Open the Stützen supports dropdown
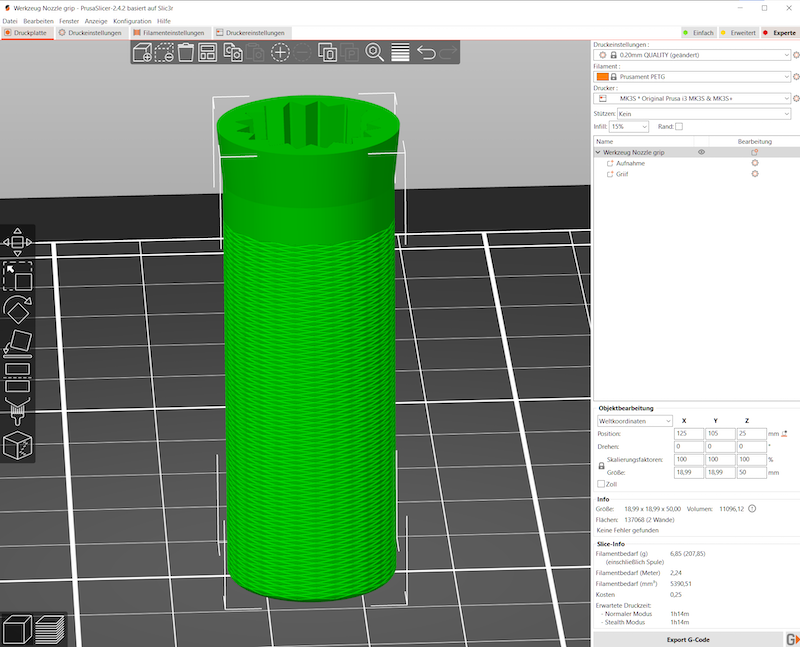Image resolution: width=800 pixels, height=647 pixels. coord(704,114)
